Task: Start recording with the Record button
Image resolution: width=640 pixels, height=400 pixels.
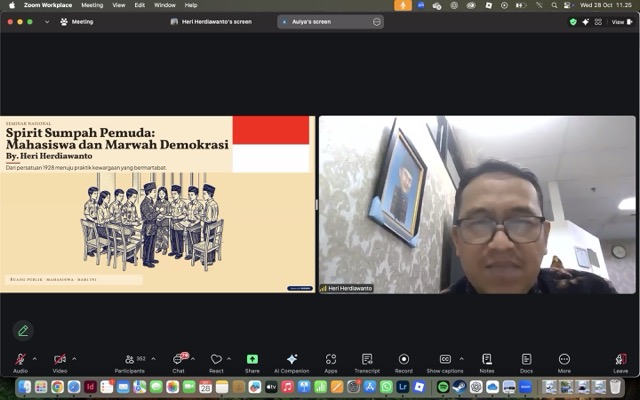Action: [x=404, y=362]
